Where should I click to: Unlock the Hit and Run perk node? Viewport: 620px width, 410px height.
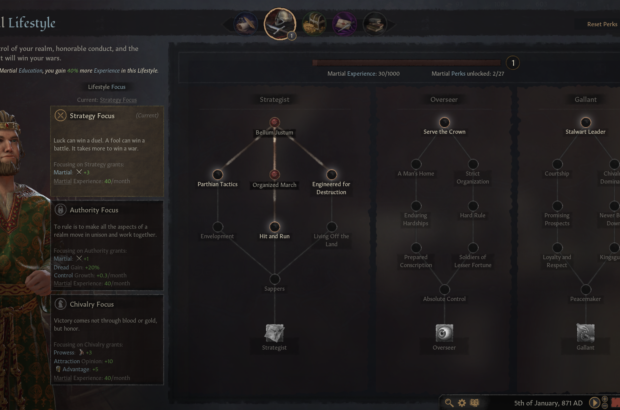pyautogui.click(x=274, y=227)
